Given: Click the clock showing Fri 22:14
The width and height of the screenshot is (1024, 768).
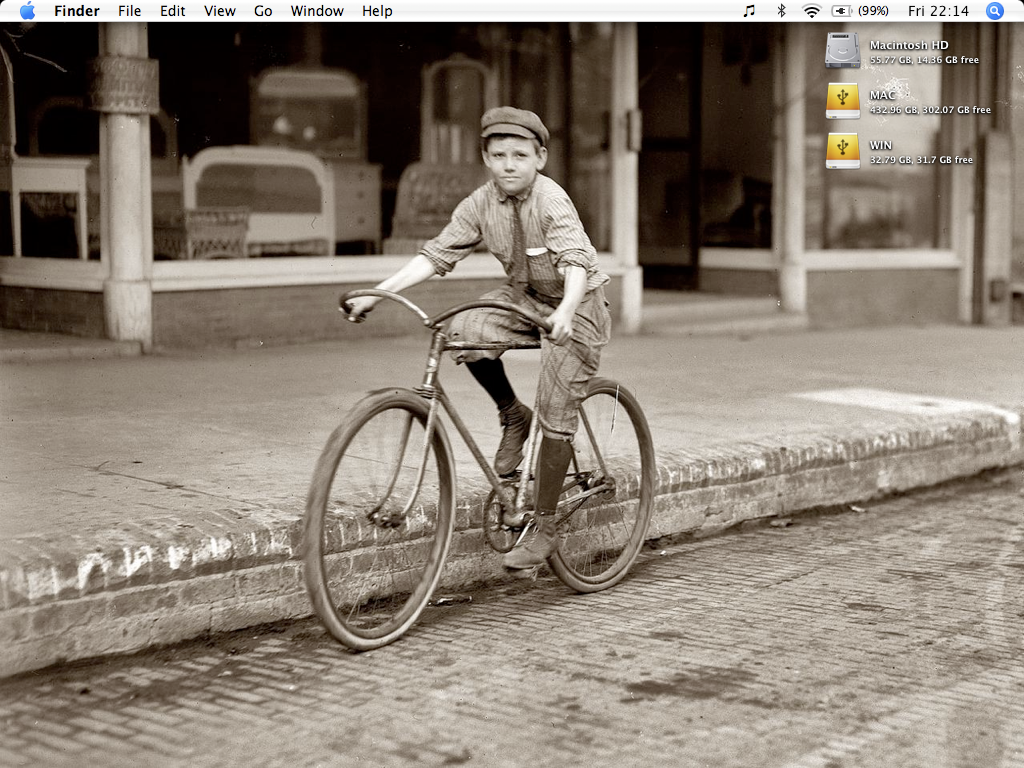Looking at the screenshot, I should point(938,11).
